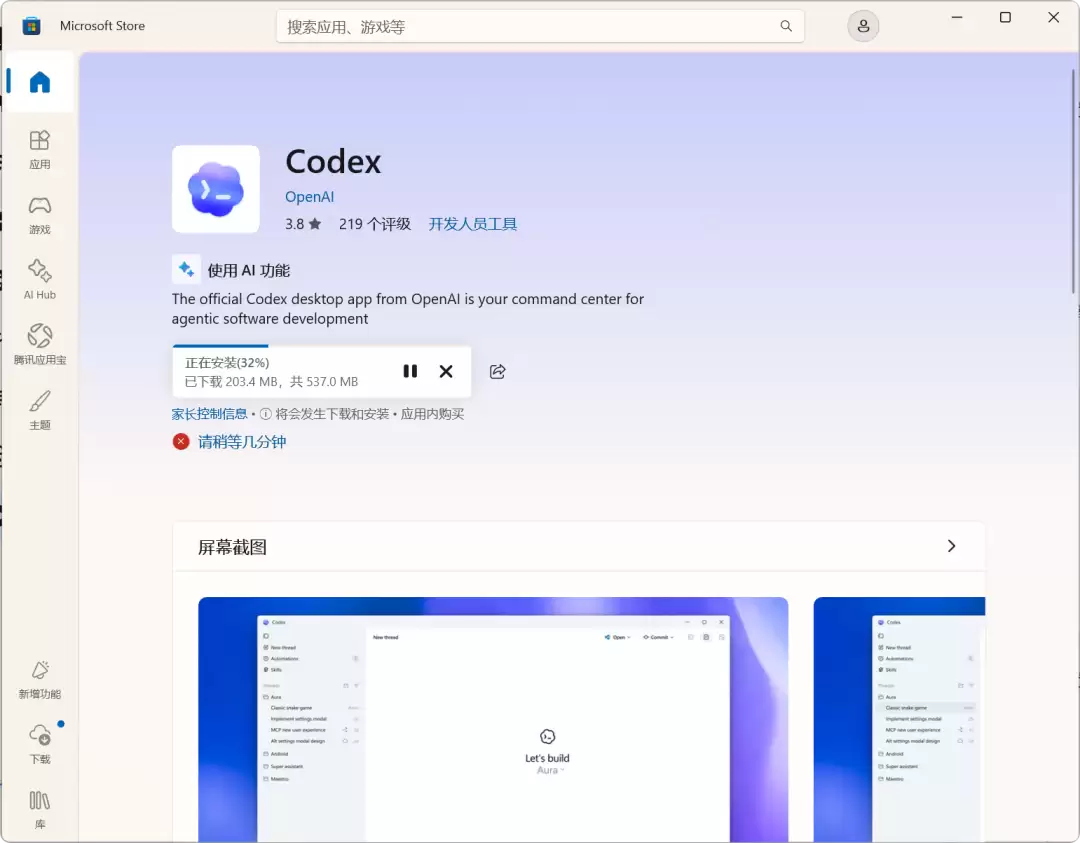The image size is (1080, 843).
Task: Click the 应用内购买 text
Action: click(x=433, y=414)
